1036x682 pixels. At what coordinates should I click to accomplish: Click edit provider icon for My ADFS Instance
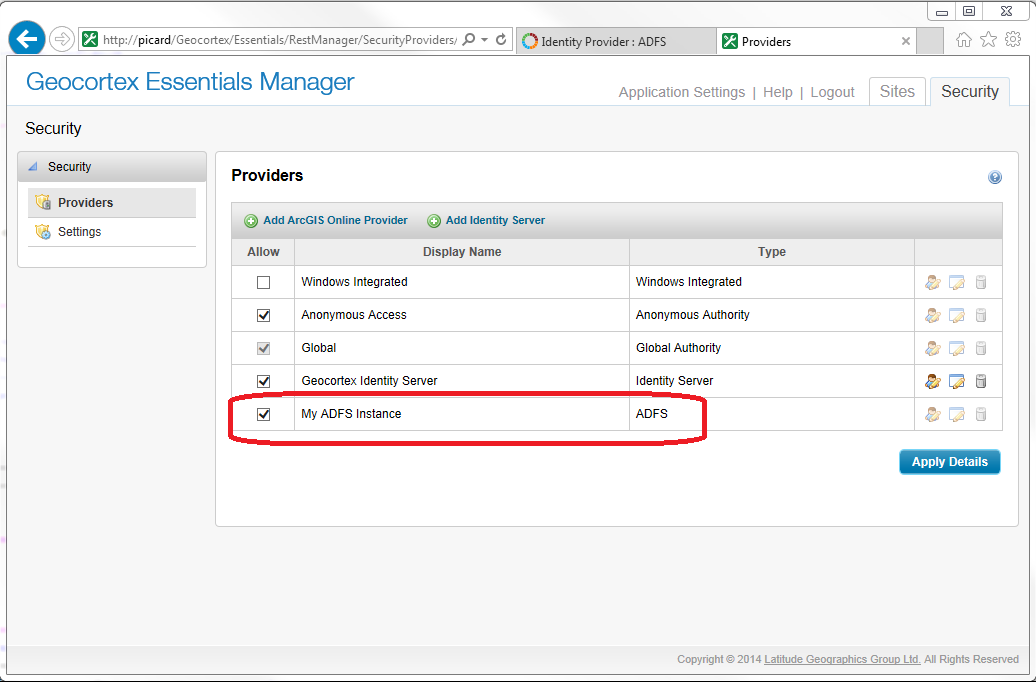[x=956, y=414]
